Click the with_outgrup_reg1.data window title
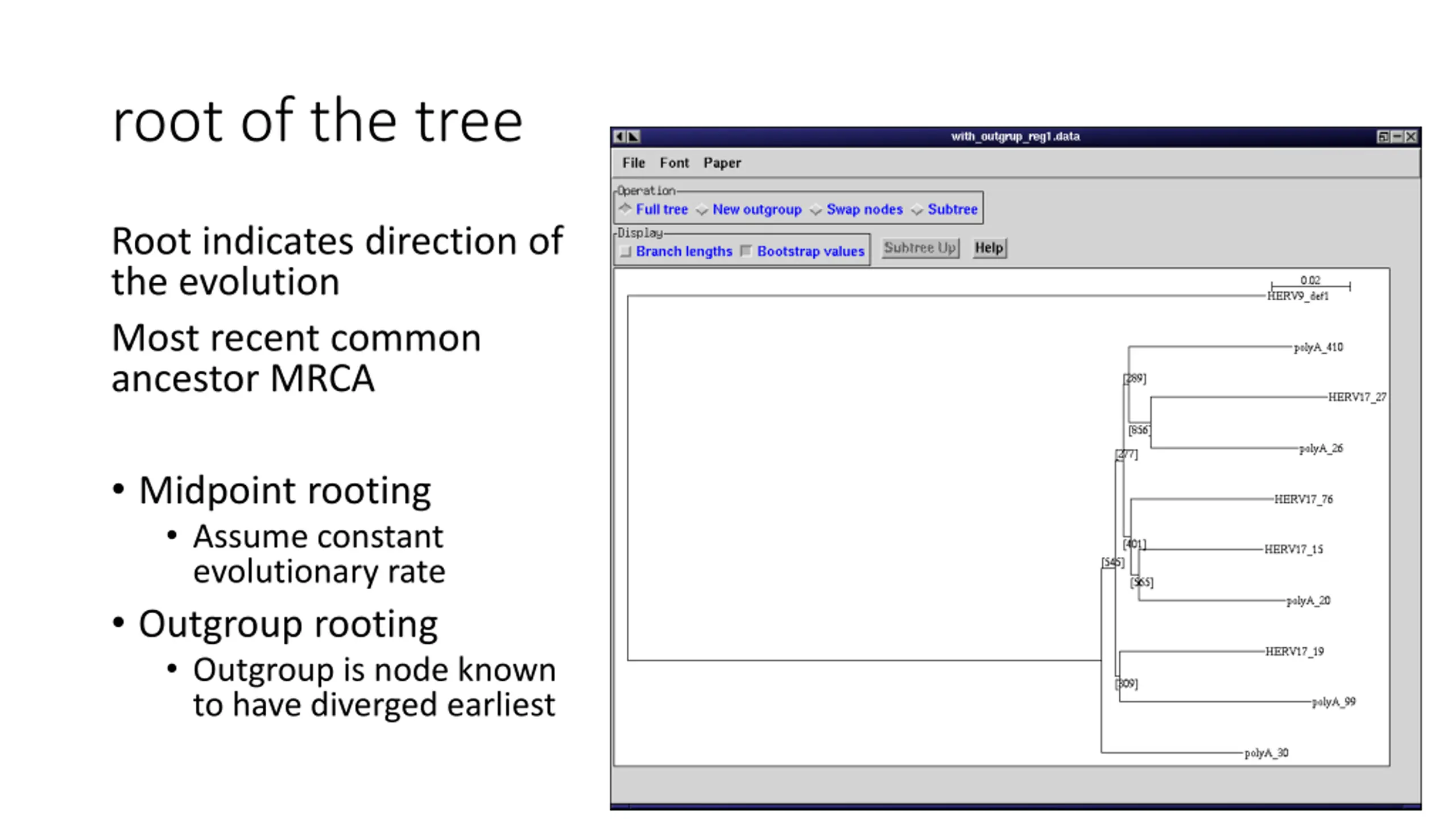 [1015, 136]
